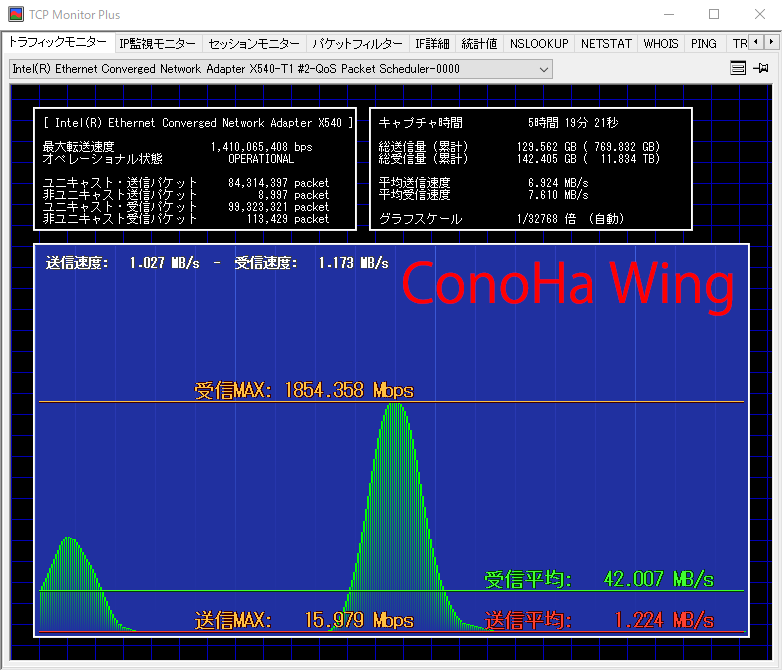Click the キャプチャ時間 capture statistics panel
Image resolution: width=783 pixels, height=671 pixels.
coord(531,170)
